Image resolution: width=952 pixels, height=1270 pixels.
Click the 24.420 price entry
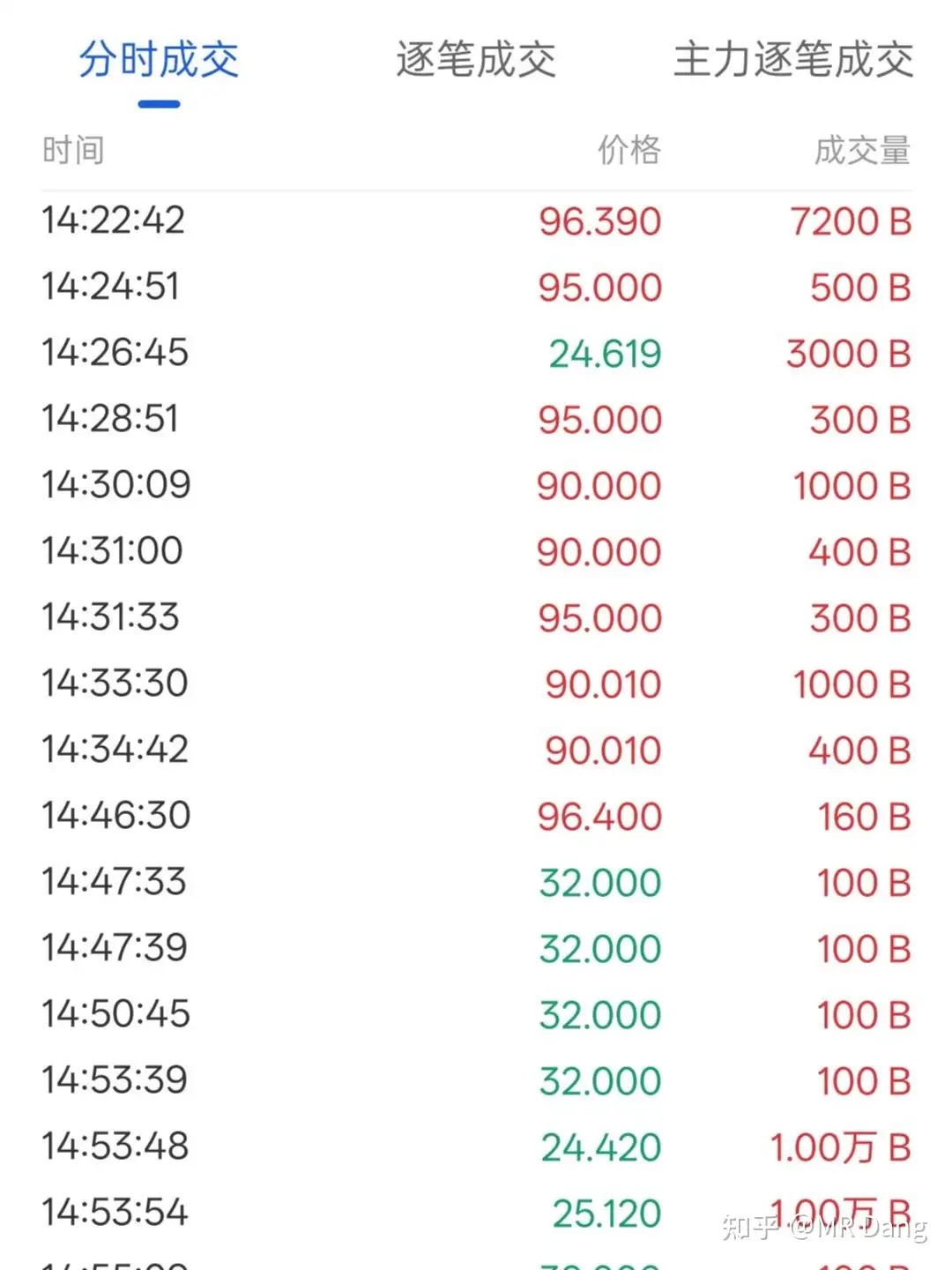pyautogui.click(x=600, y=1147)
